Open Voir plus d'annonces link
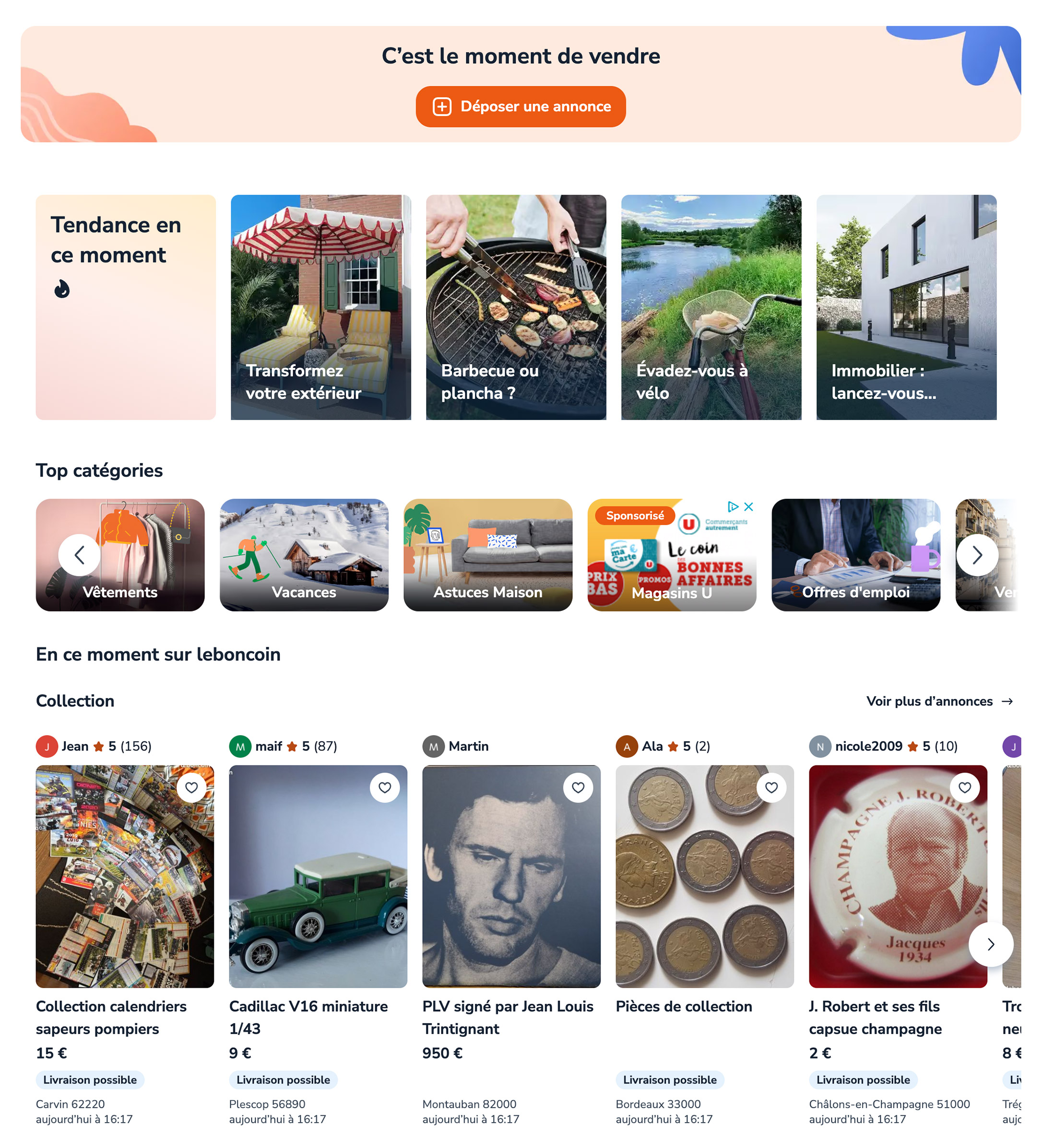This screenshot has width=1042, height=1148. pyautogui.click(x=939, y=701)
